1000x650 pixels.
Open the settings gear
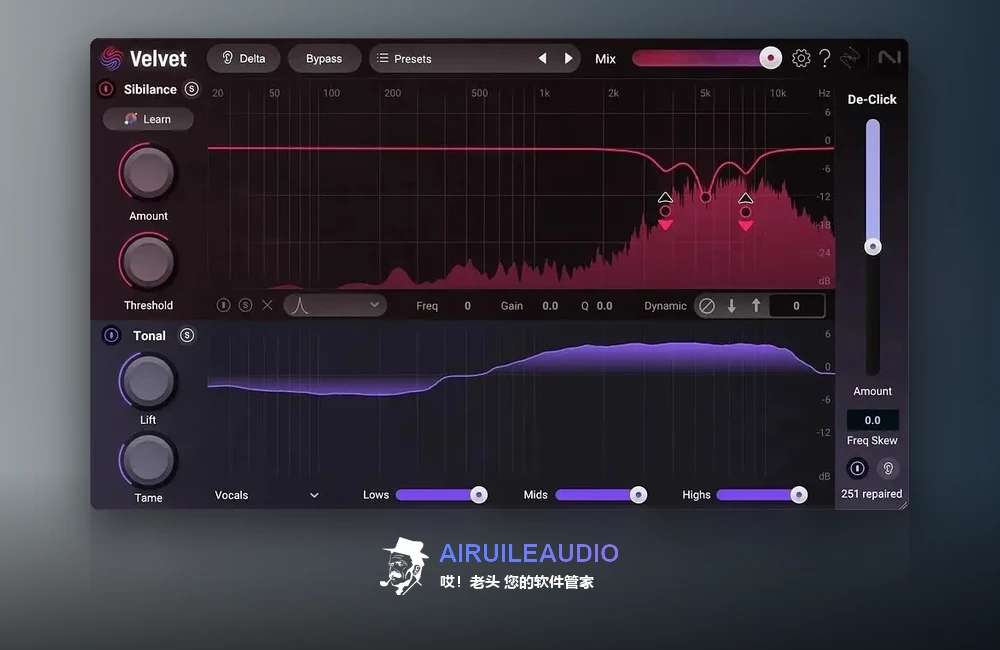pos(801,58)
